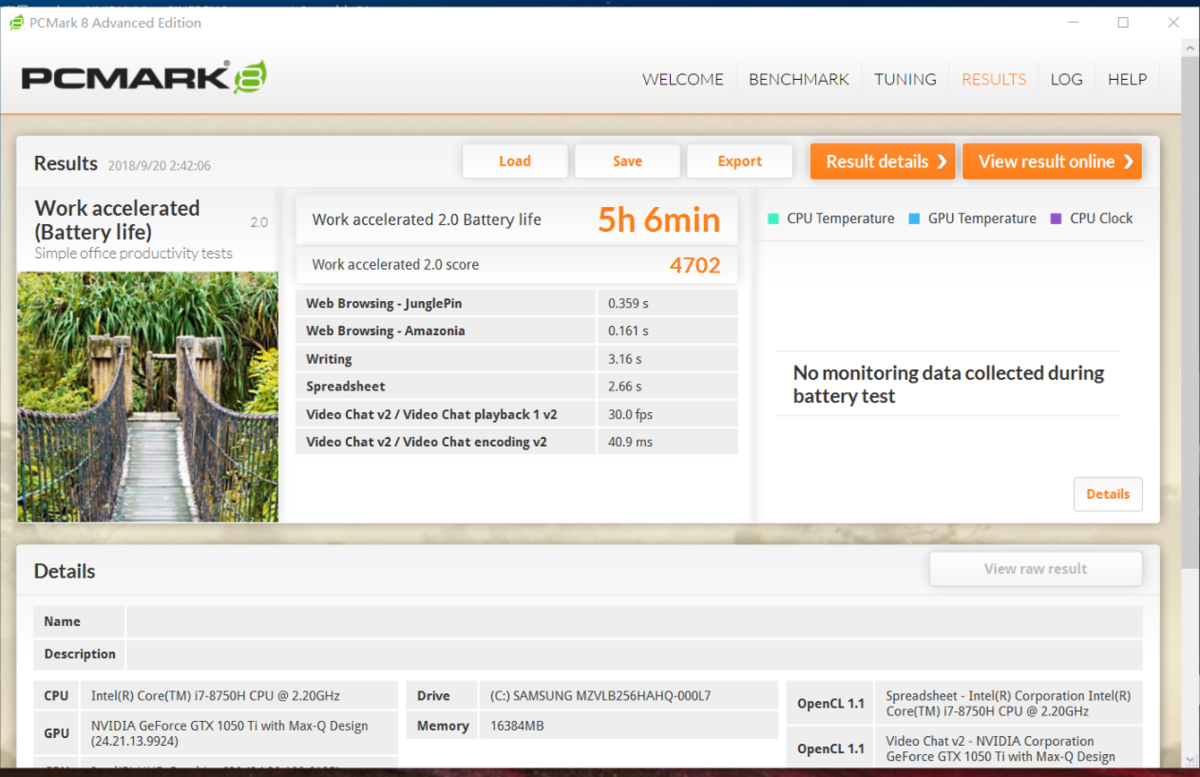The image size is (1200, 777).
Task: Open the HELP tab
Action: (x=1127, y=79)
